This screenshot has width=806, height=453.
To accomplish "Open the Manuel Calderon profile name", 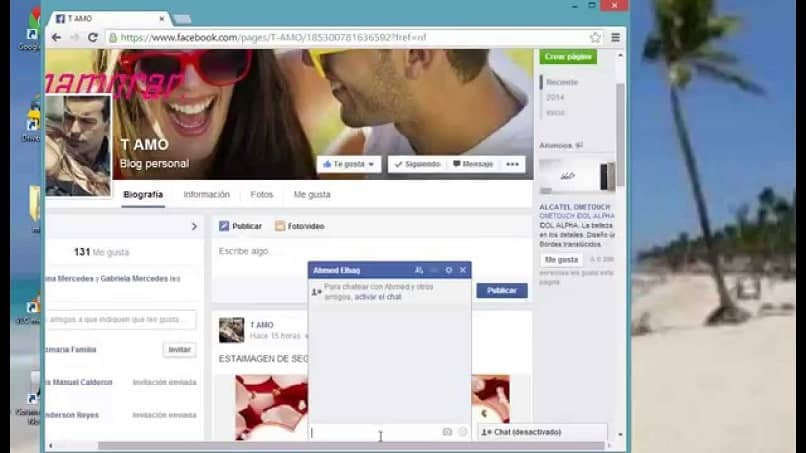I will click(80, 382).
